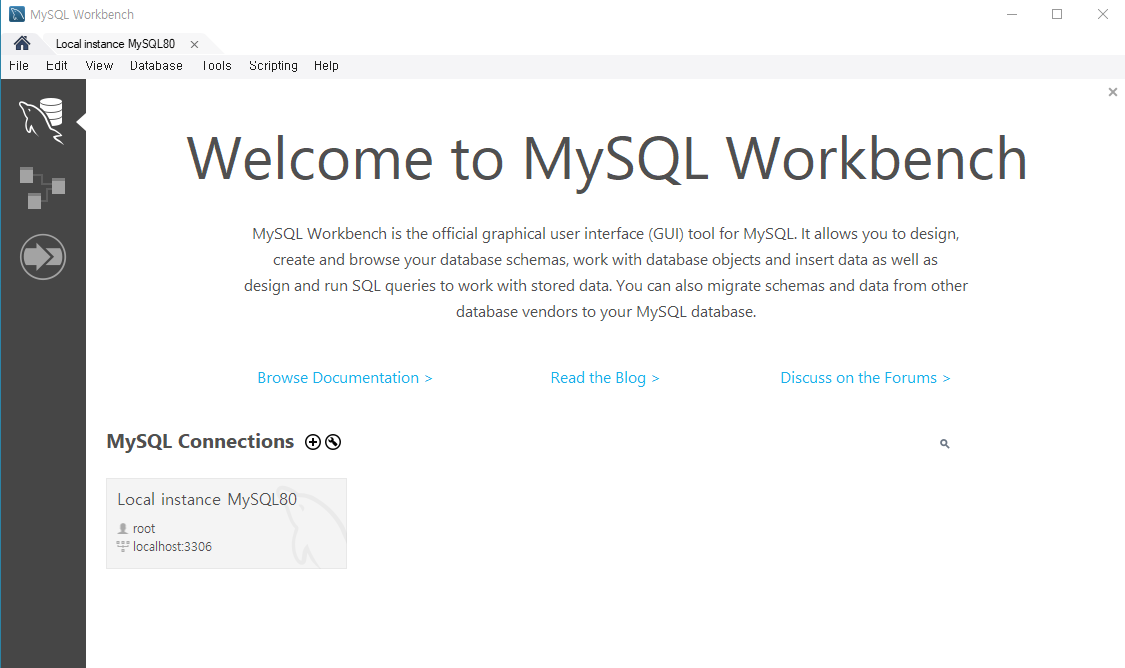Close the Local instance MySQL80 tab
The height and width of the screenshot is (668, 1125).
point(194,44)
